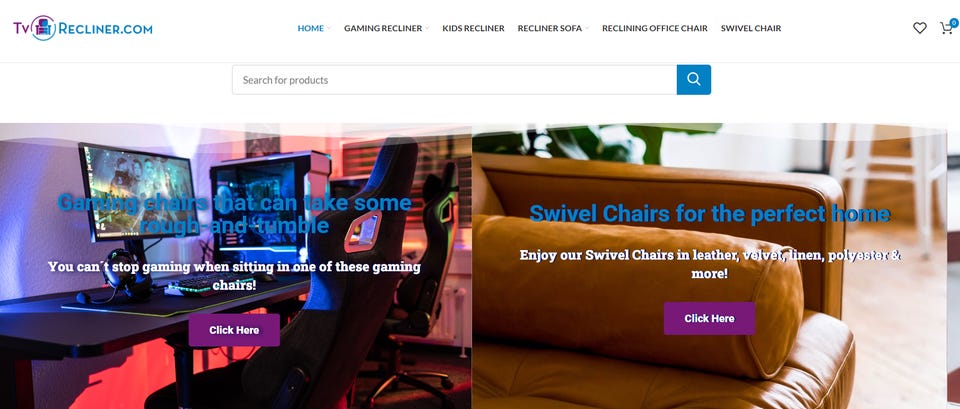This screenshot has height=409, width=960.
Task: Open the wishlist heart icon
Action: coord(920,28)
